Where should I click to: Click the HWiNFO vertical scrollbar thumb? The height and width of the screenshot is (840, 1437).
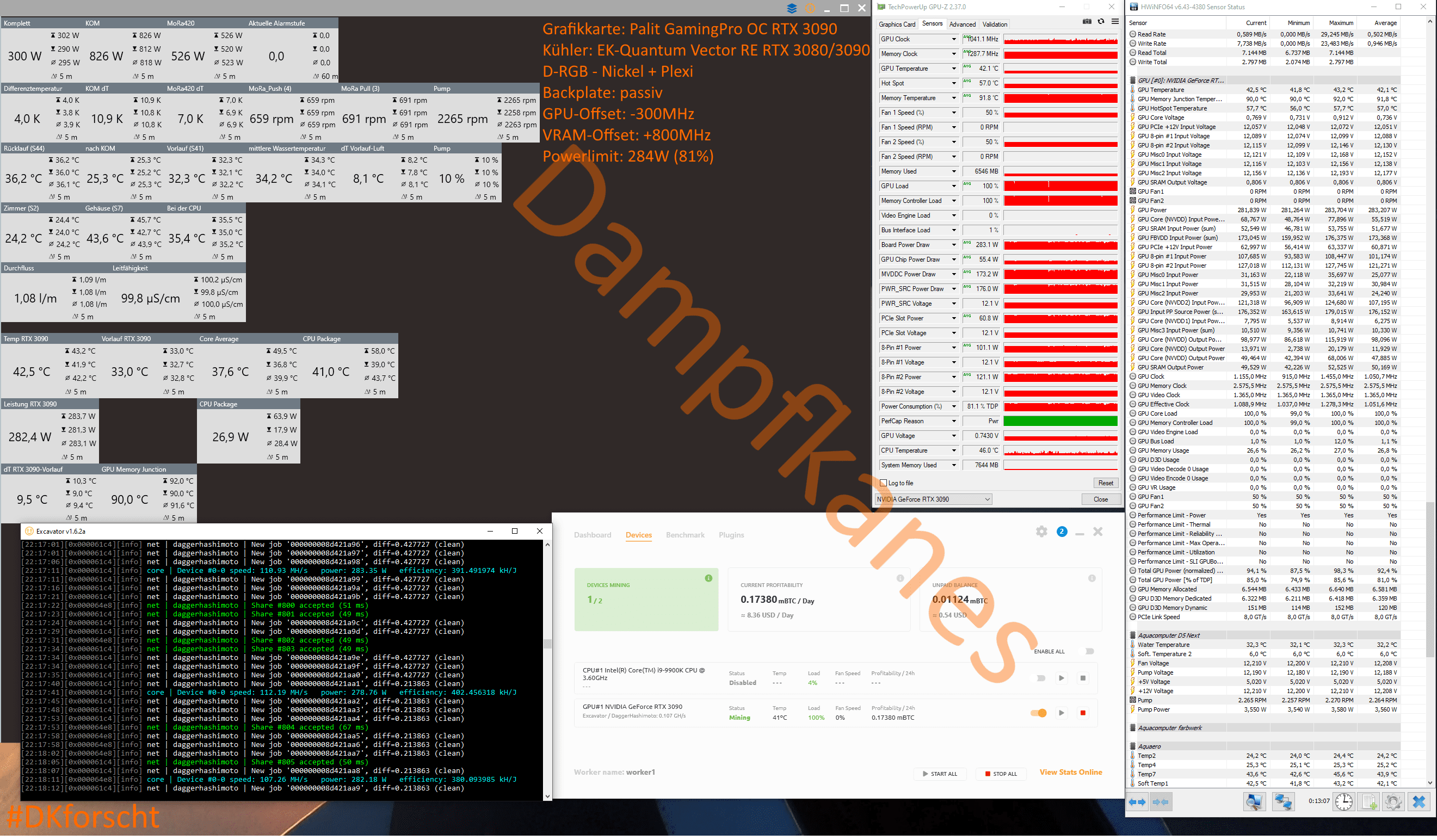1429,579
